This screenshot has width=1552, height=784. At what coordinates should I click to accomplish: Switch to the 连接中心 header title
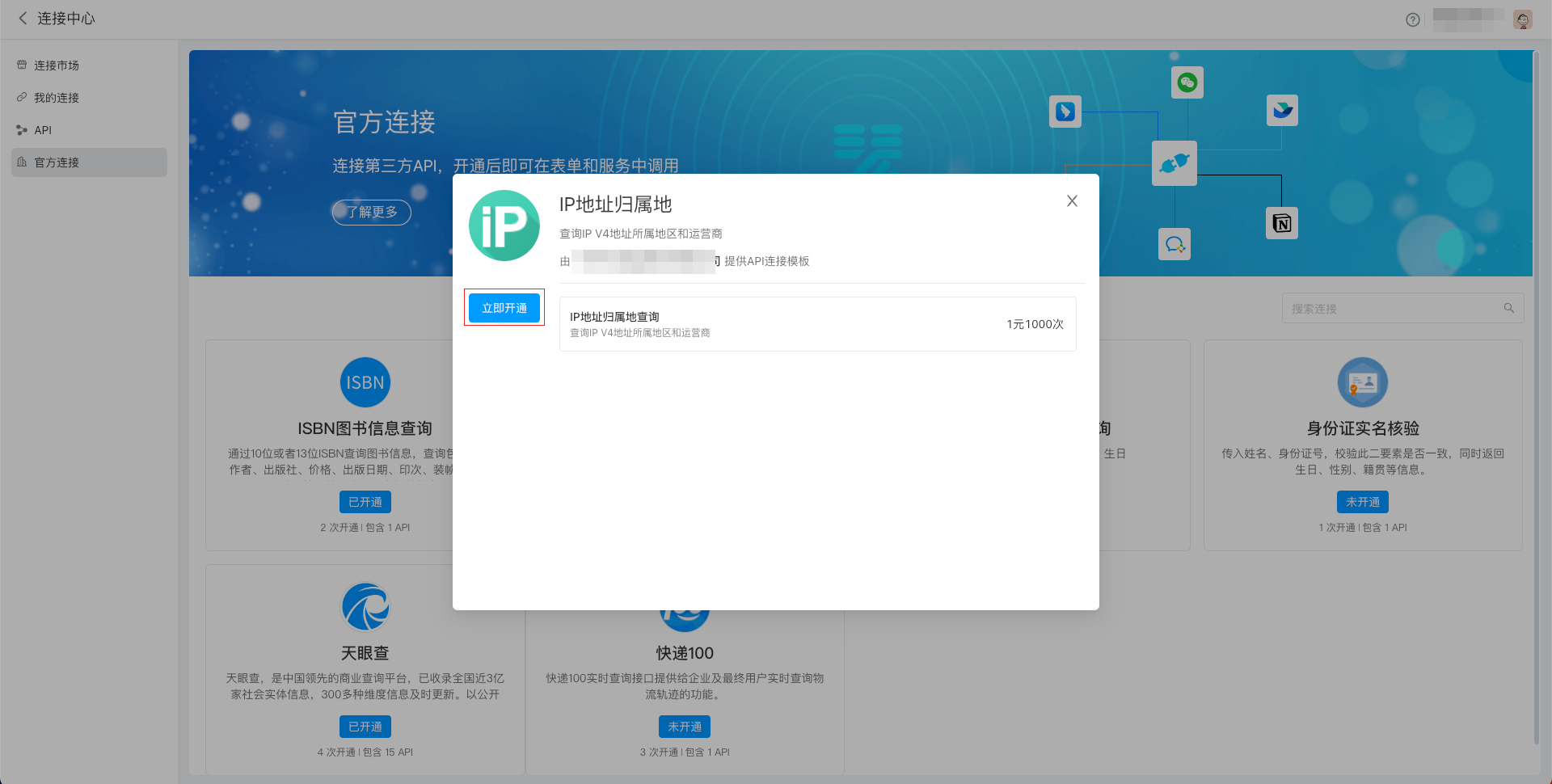point(65,18)
